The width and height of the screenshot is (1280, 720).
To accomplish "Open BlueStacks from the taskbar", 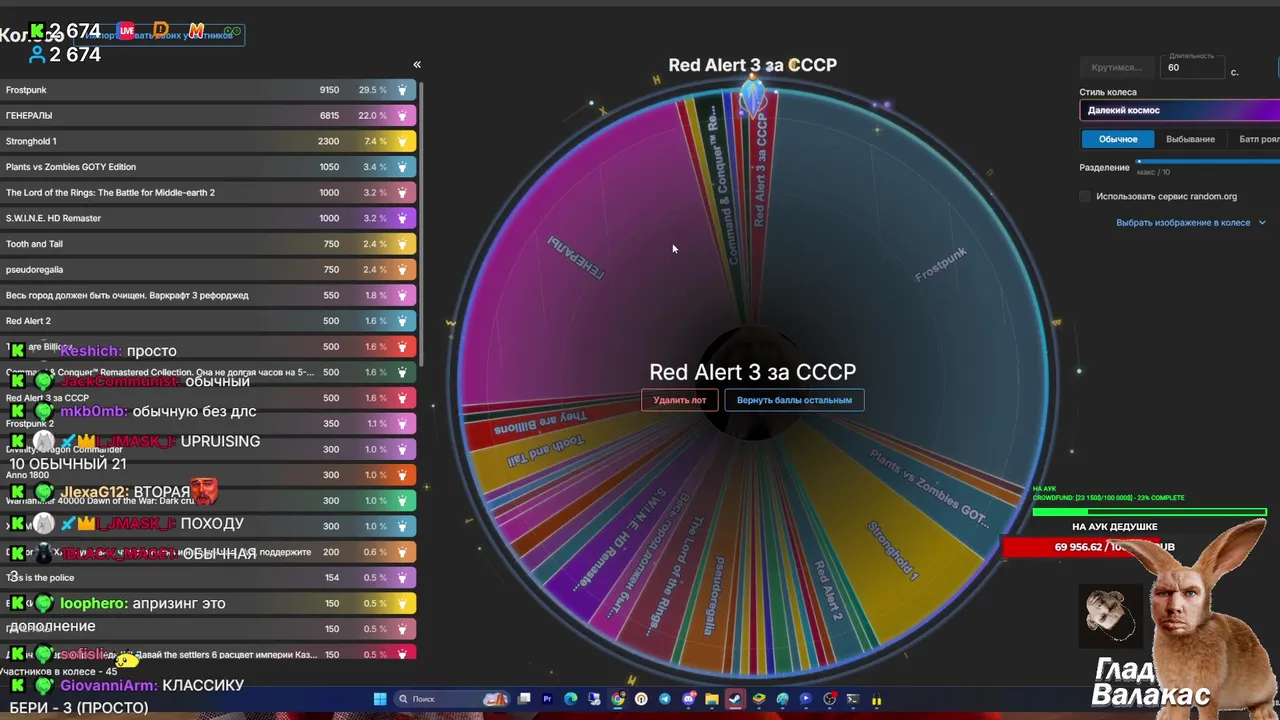I will [x=759, y=699].
